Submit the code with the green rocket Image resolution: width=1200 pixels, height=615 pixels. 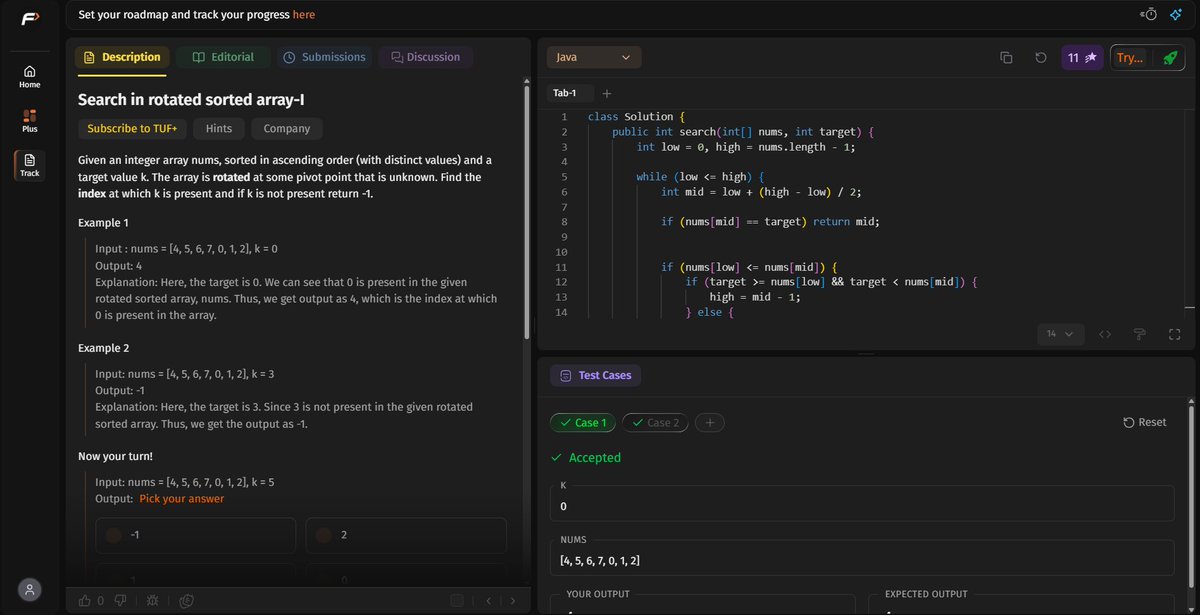pos(1169,58)
